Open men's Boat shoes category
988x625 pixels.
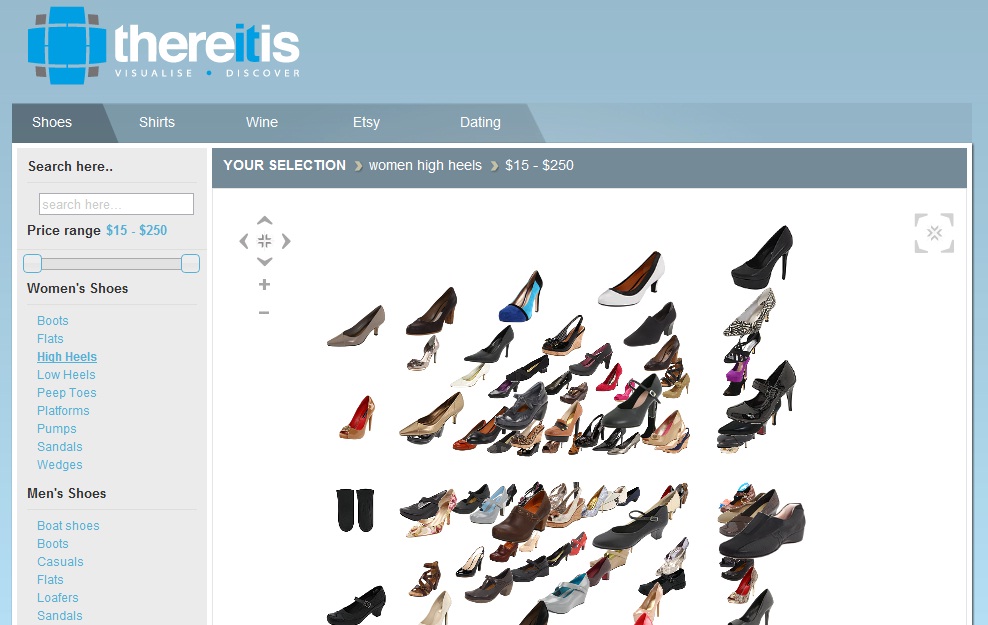point(68,526)
